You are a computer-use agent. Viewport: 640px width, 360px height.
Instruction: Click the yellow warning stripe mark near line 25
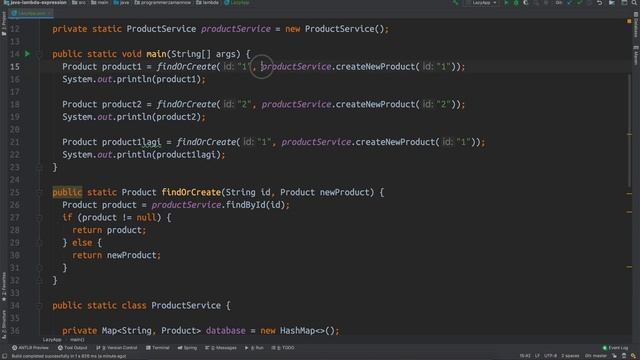629,194
